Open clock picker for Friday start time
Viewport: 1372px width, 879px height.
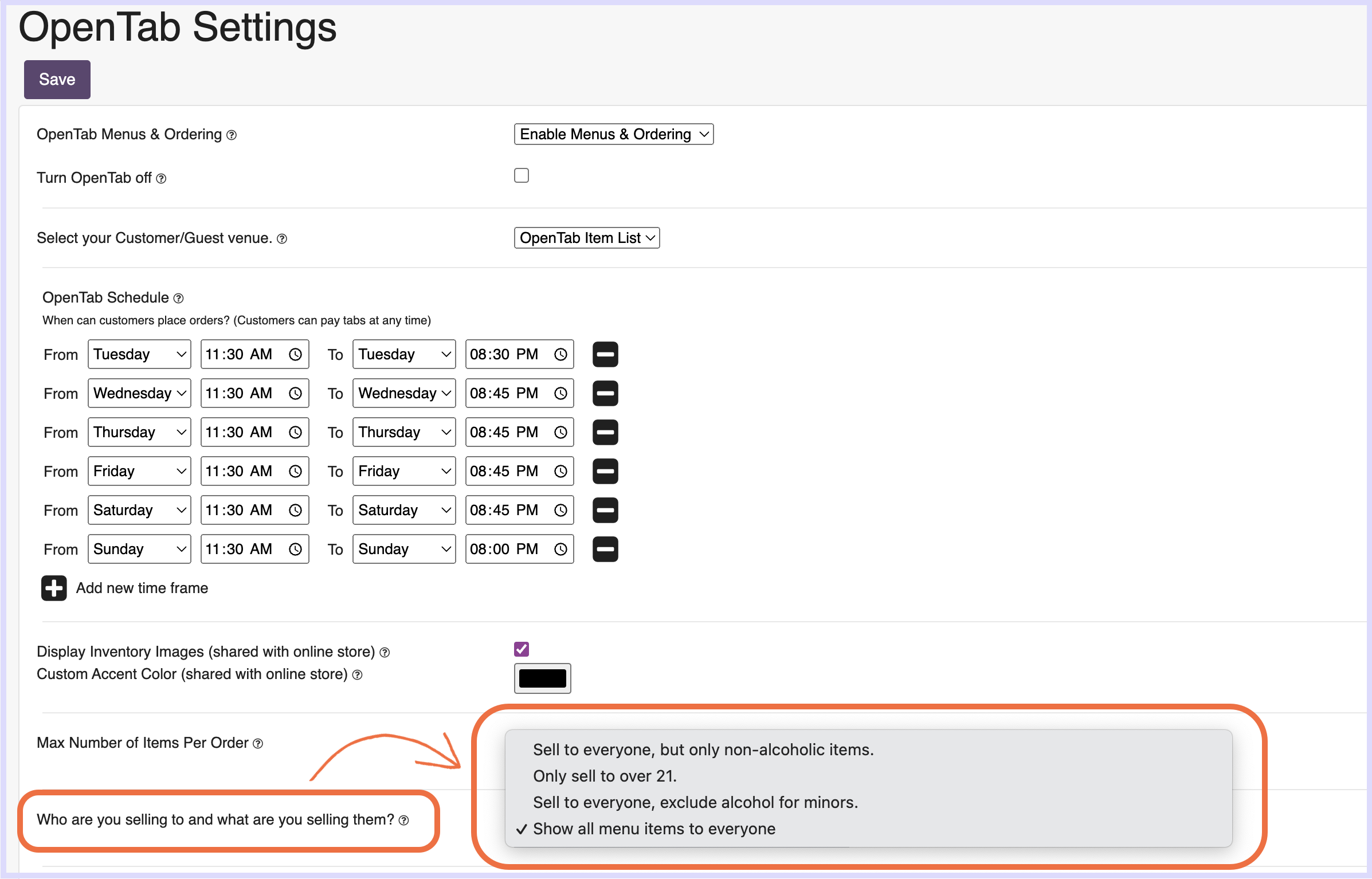click(x=295, y=472)
